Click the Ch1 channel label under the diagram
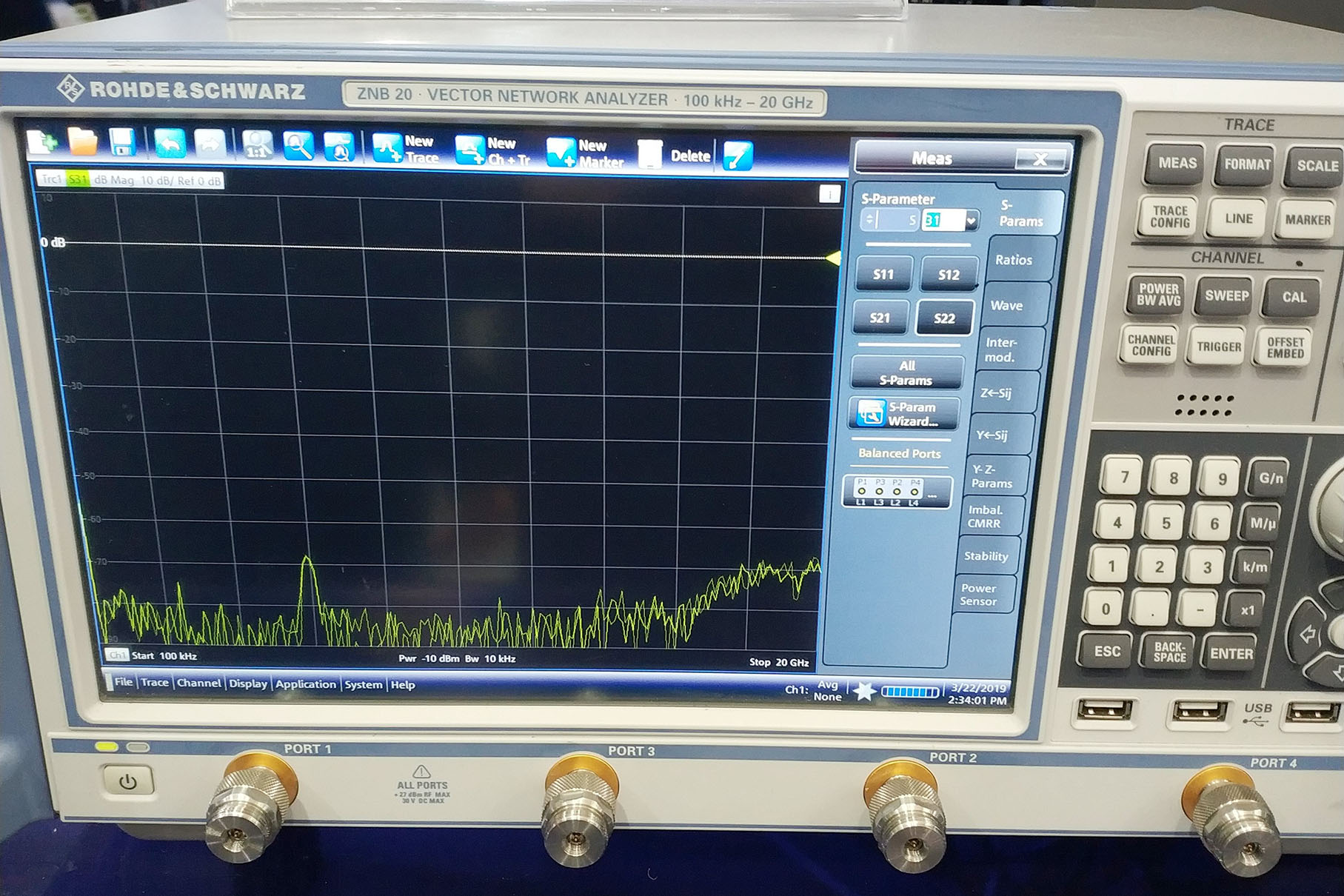1344x896 pixels. point(117,655)
